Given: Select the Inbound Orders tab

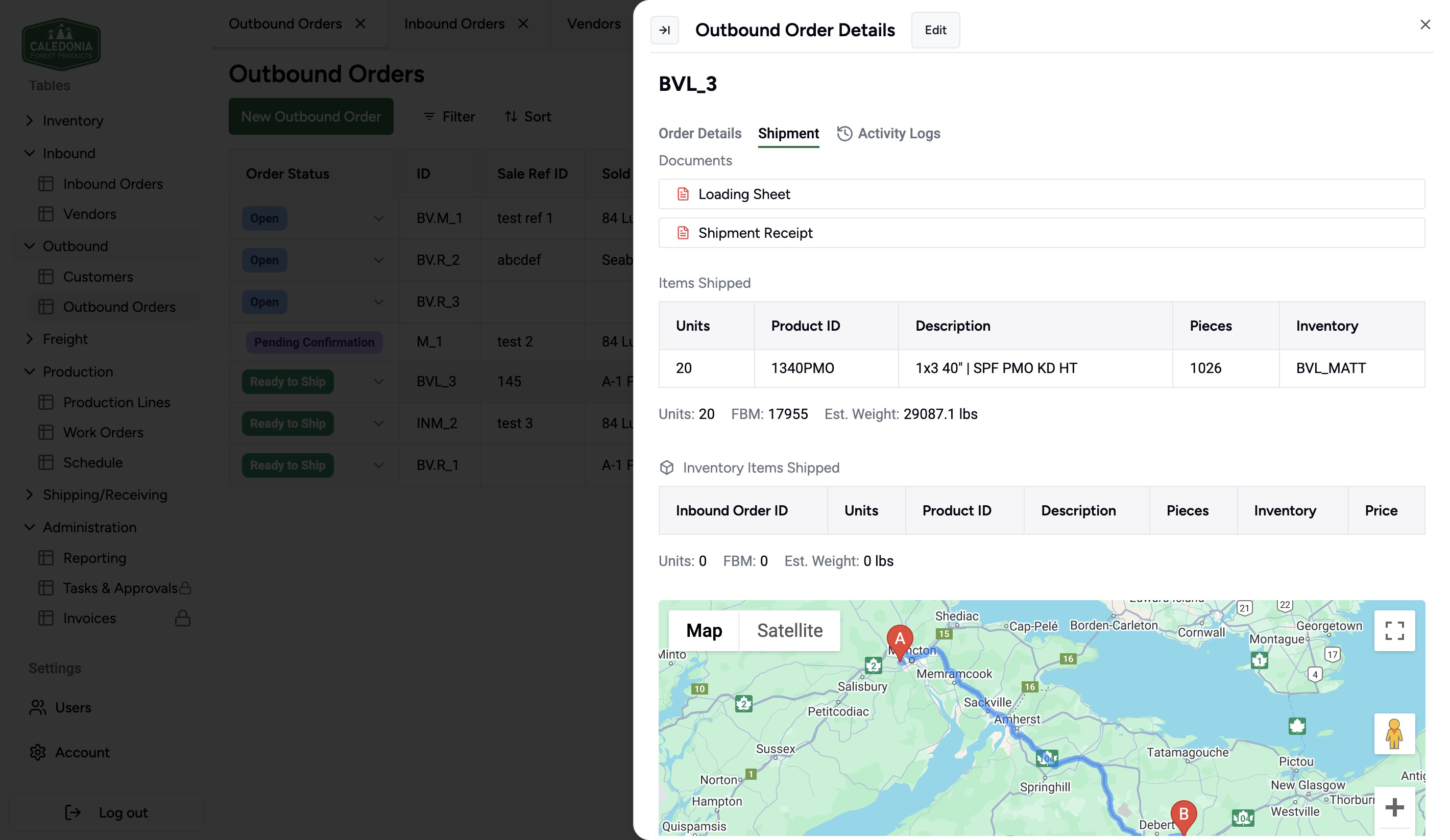Looking at the screenshot, I should tap(454, 23).
